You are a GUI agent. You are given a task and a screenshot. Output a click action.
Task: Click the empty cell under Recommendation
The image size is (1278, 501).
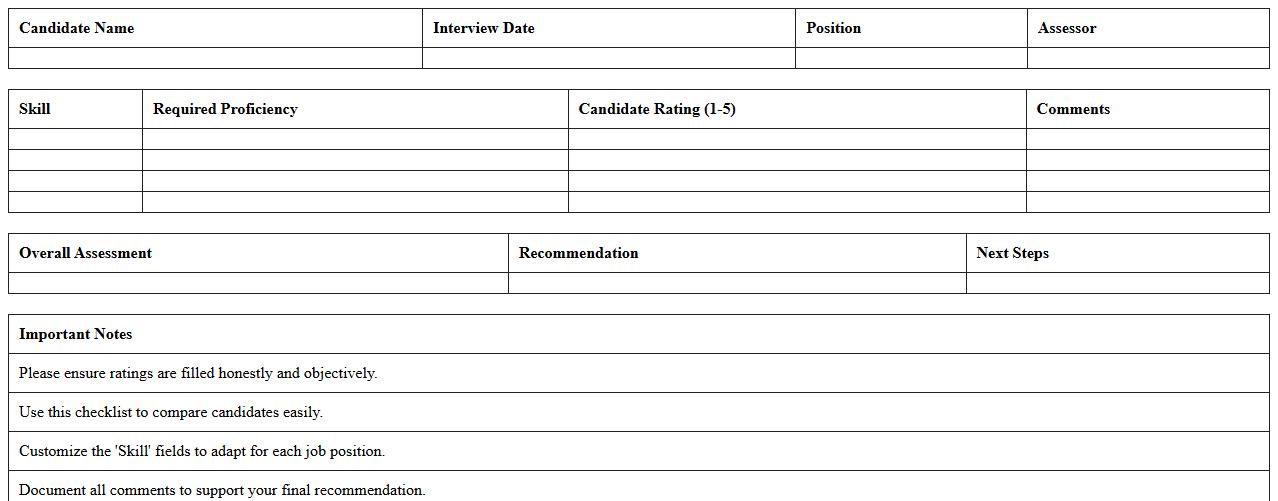737,283
